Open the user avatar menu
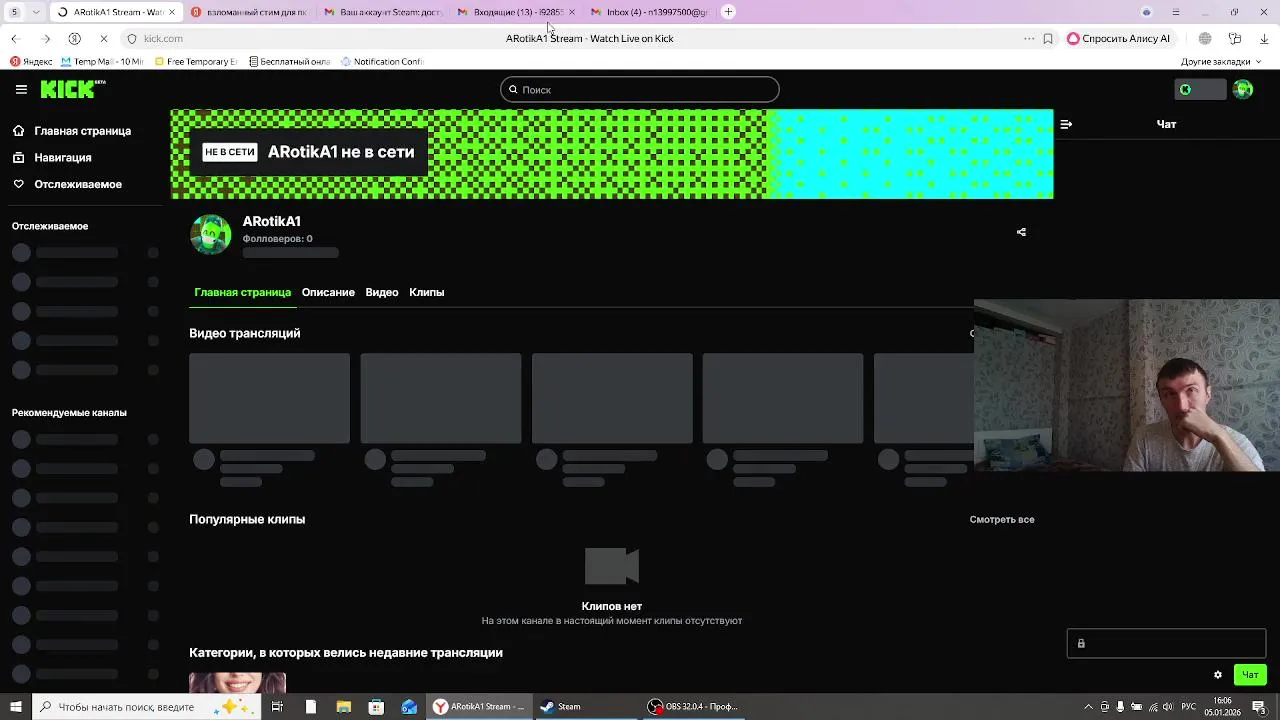This screenshot has height=720, width=1280. 1243,90
